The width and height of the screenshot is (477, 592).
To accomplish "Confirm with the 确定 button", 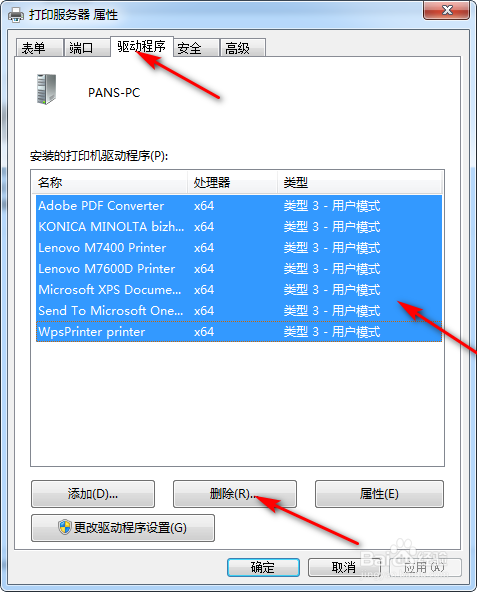I will 263,567.
